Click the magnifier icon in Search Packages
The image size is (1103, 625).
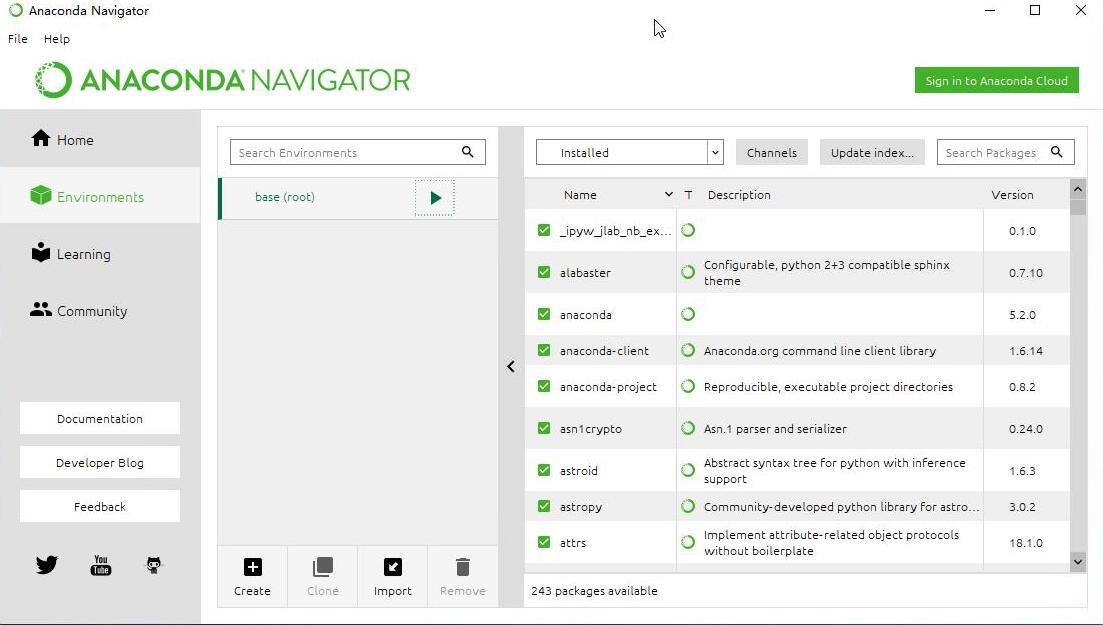[1057, 152]
